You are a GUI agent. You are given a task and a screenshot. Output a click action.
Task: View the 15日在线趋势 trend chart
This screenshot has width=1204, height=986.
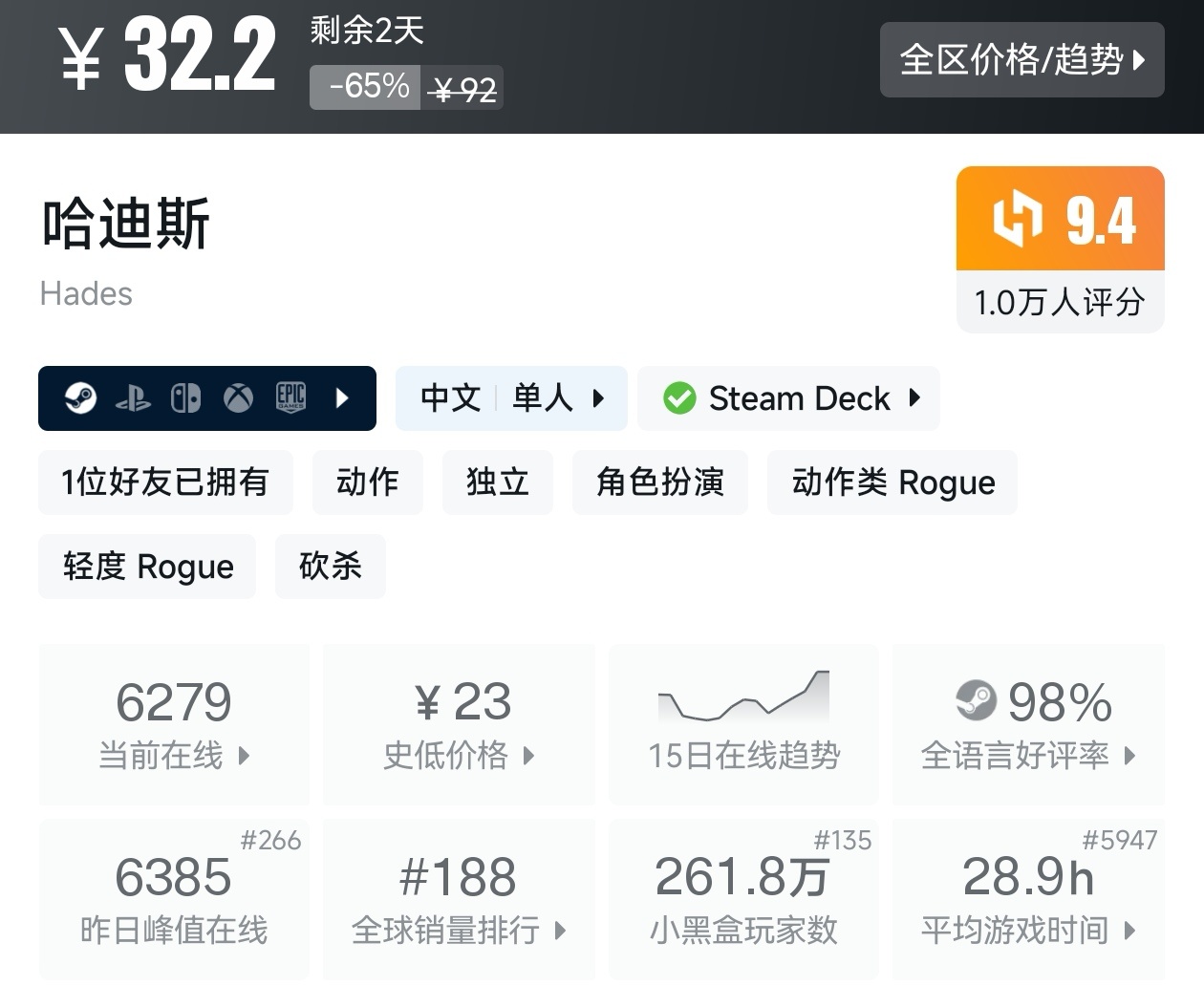[743, 724]
